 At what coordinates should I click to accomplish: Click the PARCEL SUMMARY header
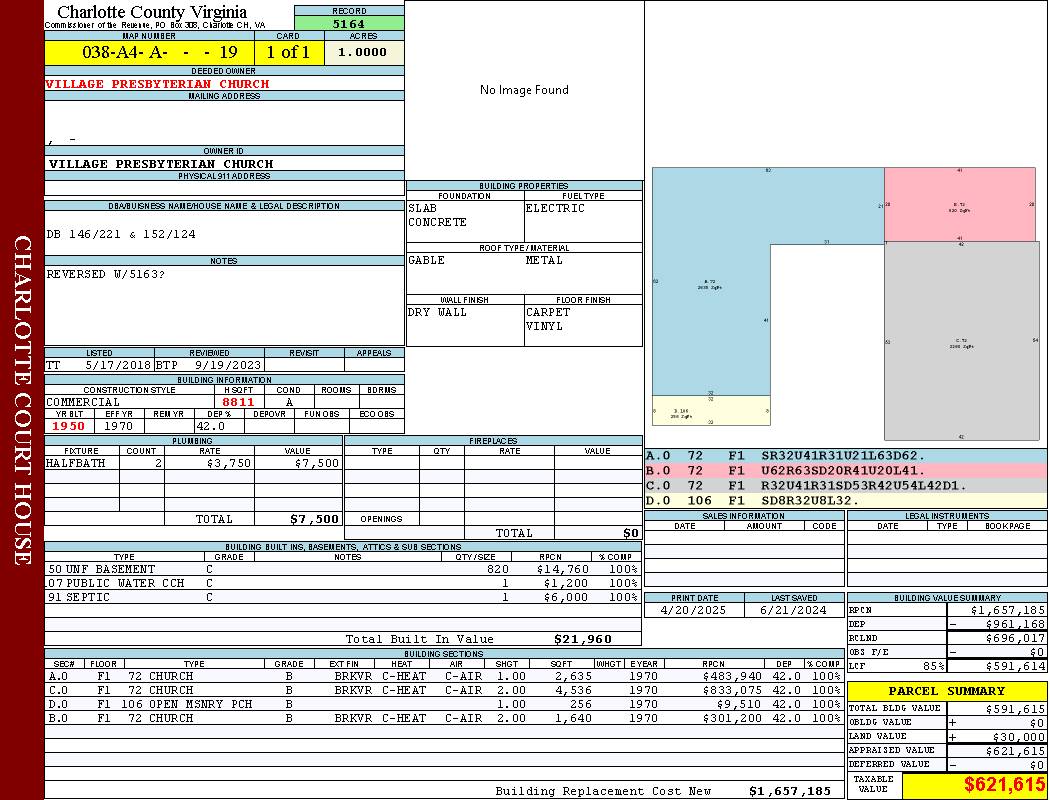coord(946,691)
